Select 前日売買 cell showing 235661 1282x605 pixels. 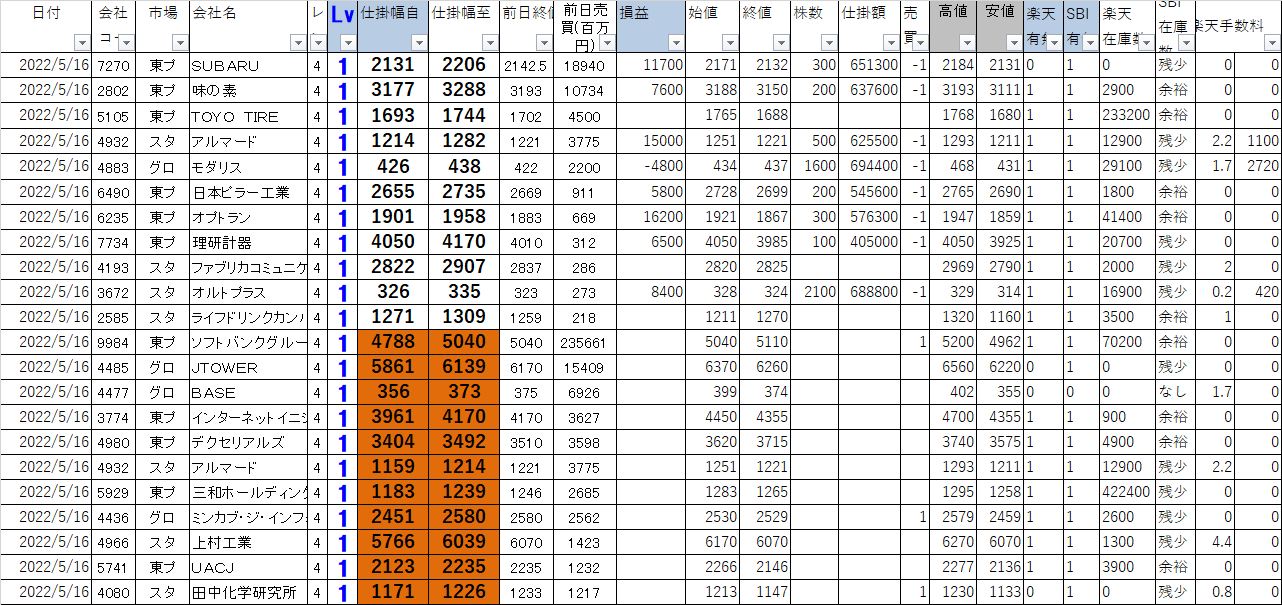click(585, 342)
